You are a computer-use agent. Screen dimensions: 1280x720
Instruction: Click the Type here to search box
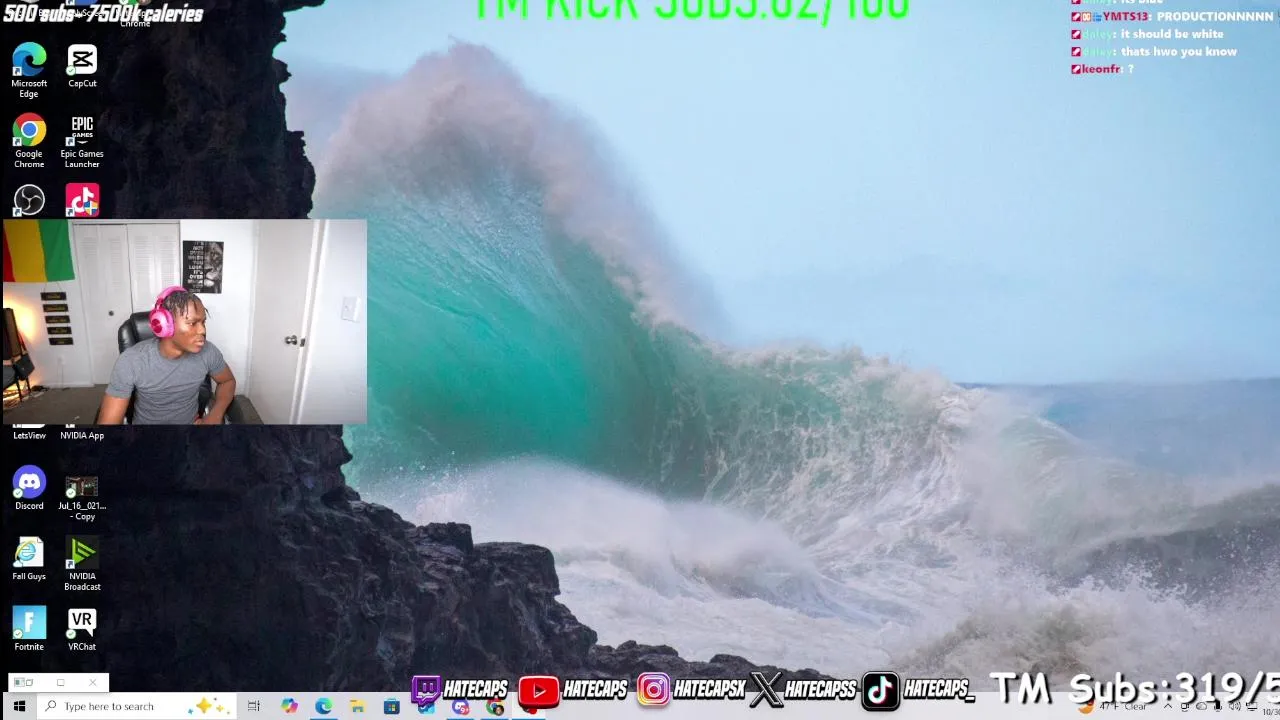coord(136,706)
